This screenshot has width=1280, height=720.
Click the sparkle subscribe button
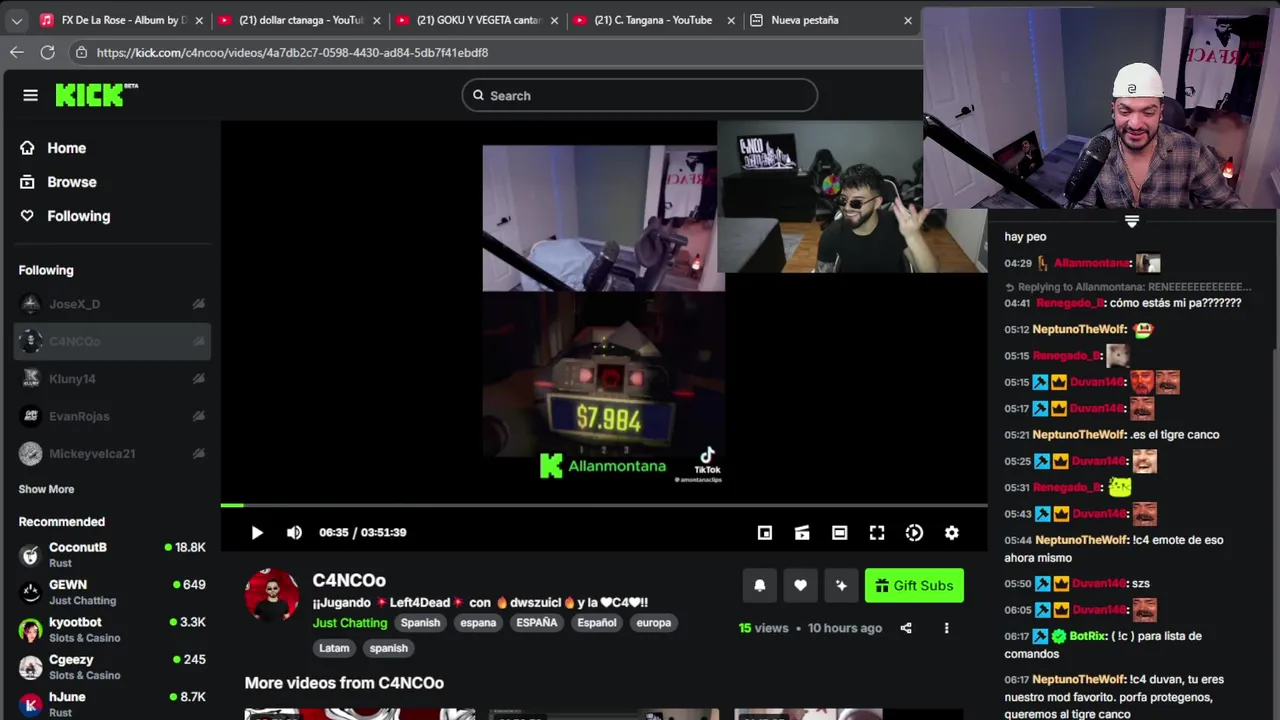tap(841, 586)
